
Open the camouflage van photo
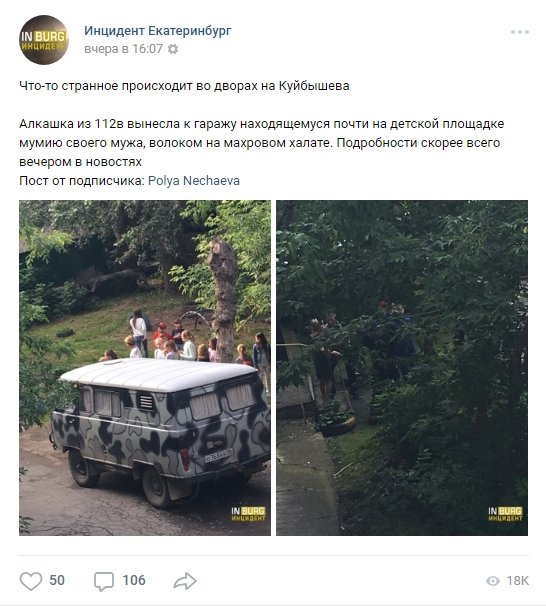click(x=145, y=368)
